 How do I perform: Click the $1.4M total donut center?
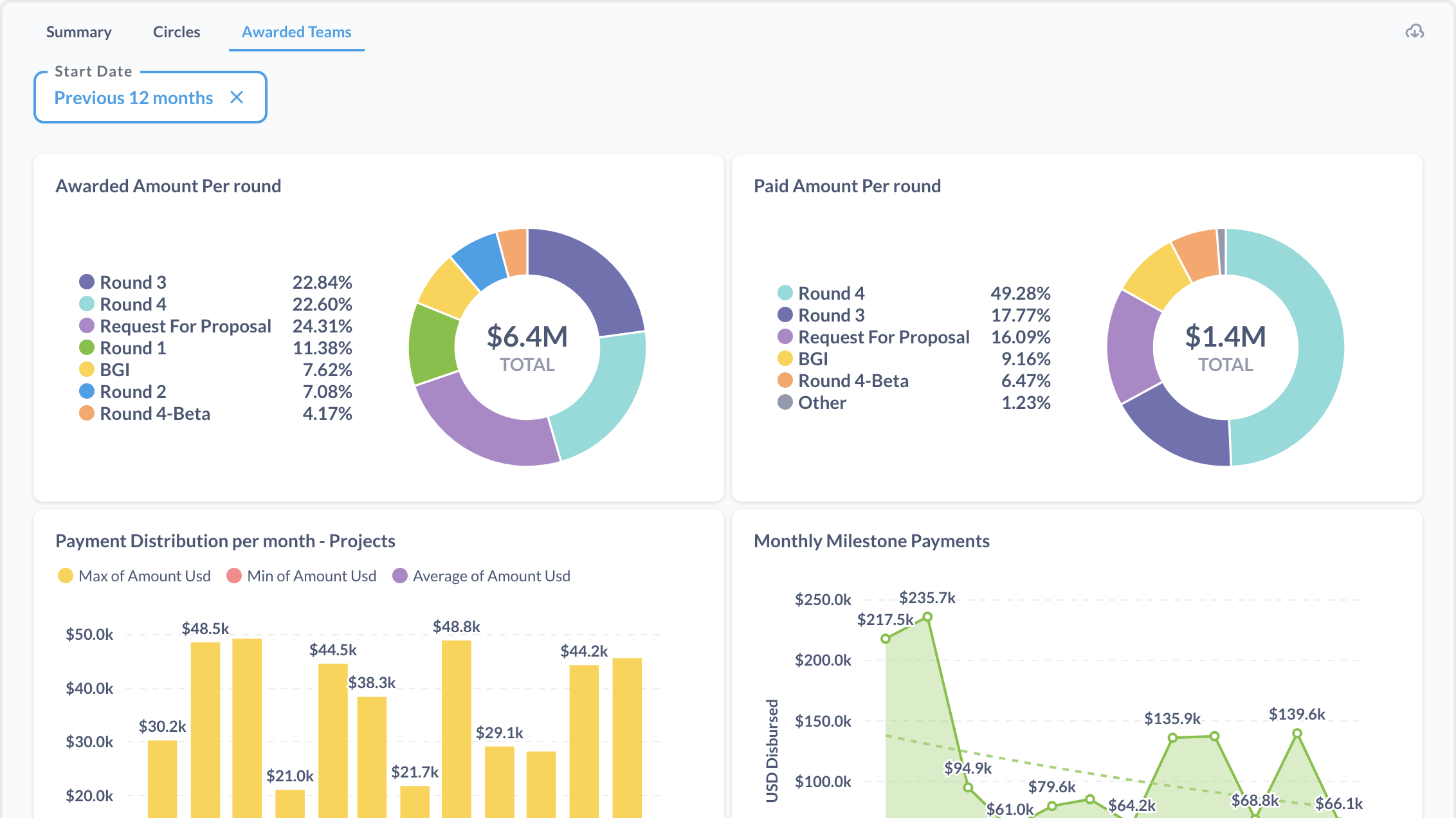(x=1226, y=347)
